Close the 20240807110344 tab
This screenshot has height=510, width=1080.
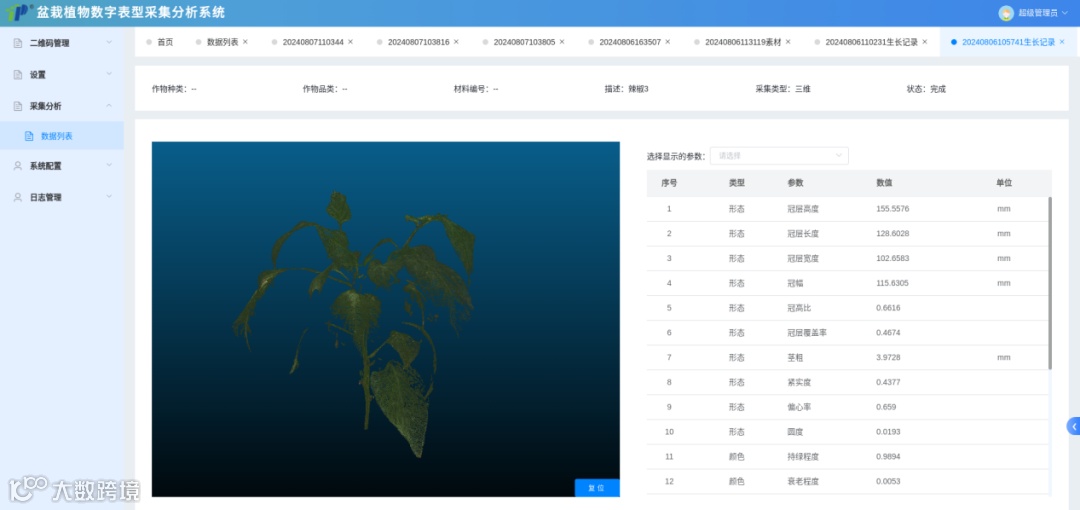351,42
